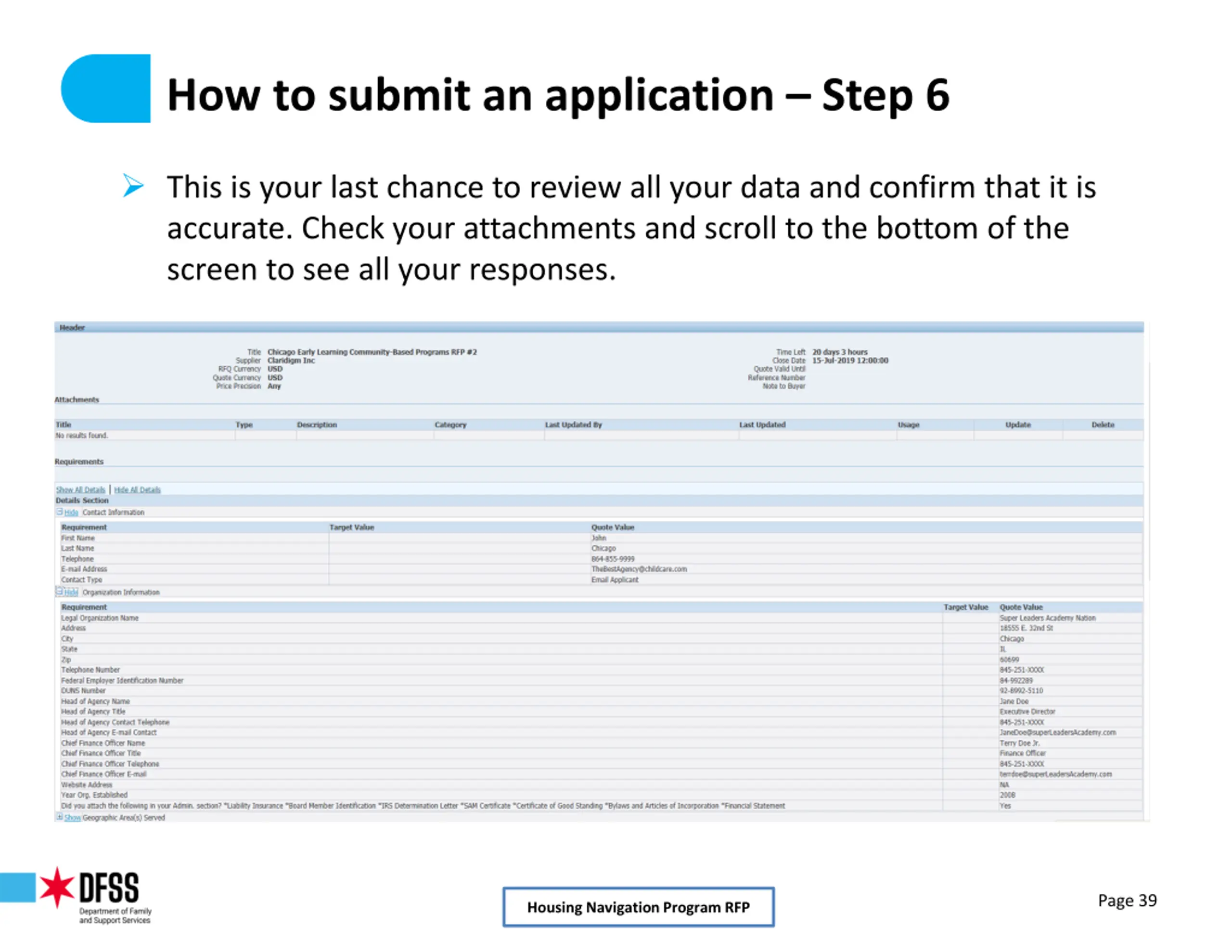The width and height of the screenshot is (1232, 952).
Task: Click the Update column header
Action: pyautogui.click(x=1018, y=425)
